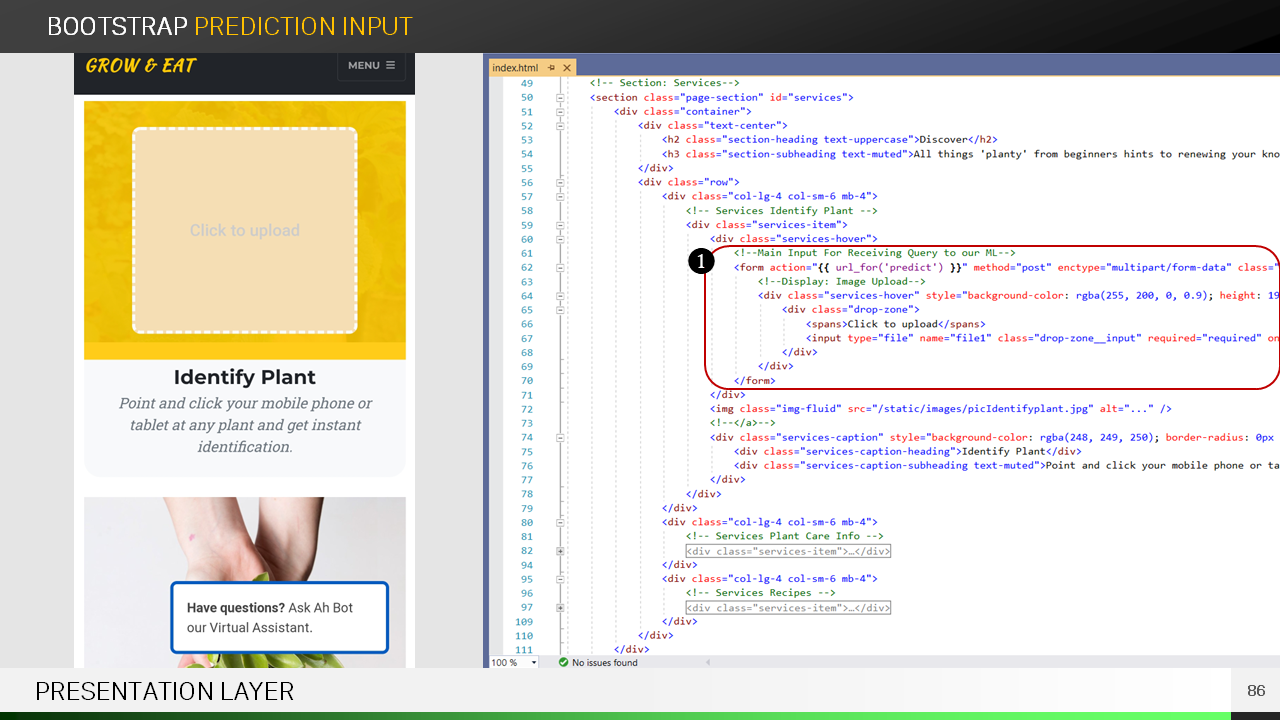
Task: Click the GROW & EAT logo
Action: 141,66
